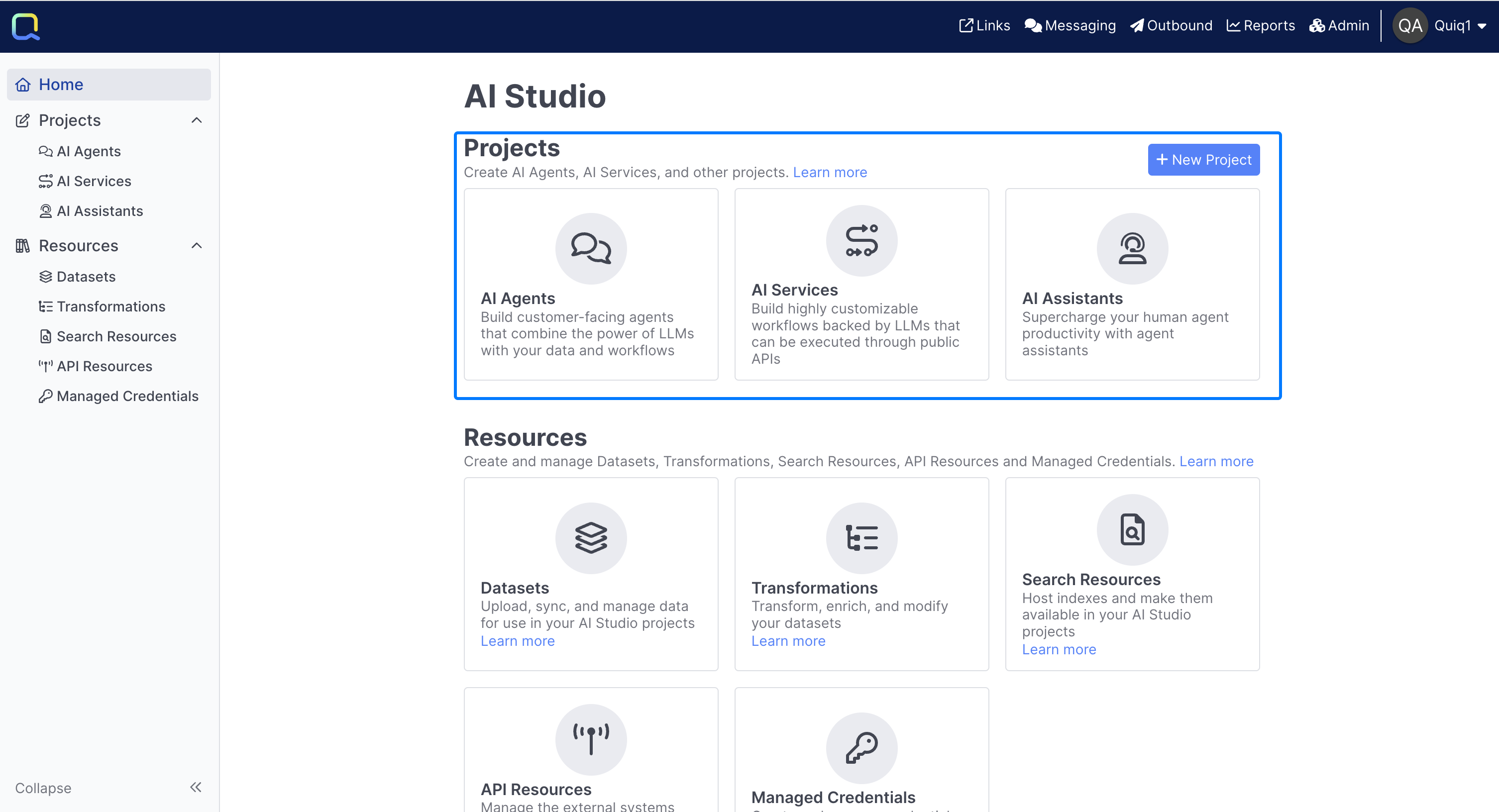
Task: Collapse the Resources sidebar section
Action: [x=197, y=245]
